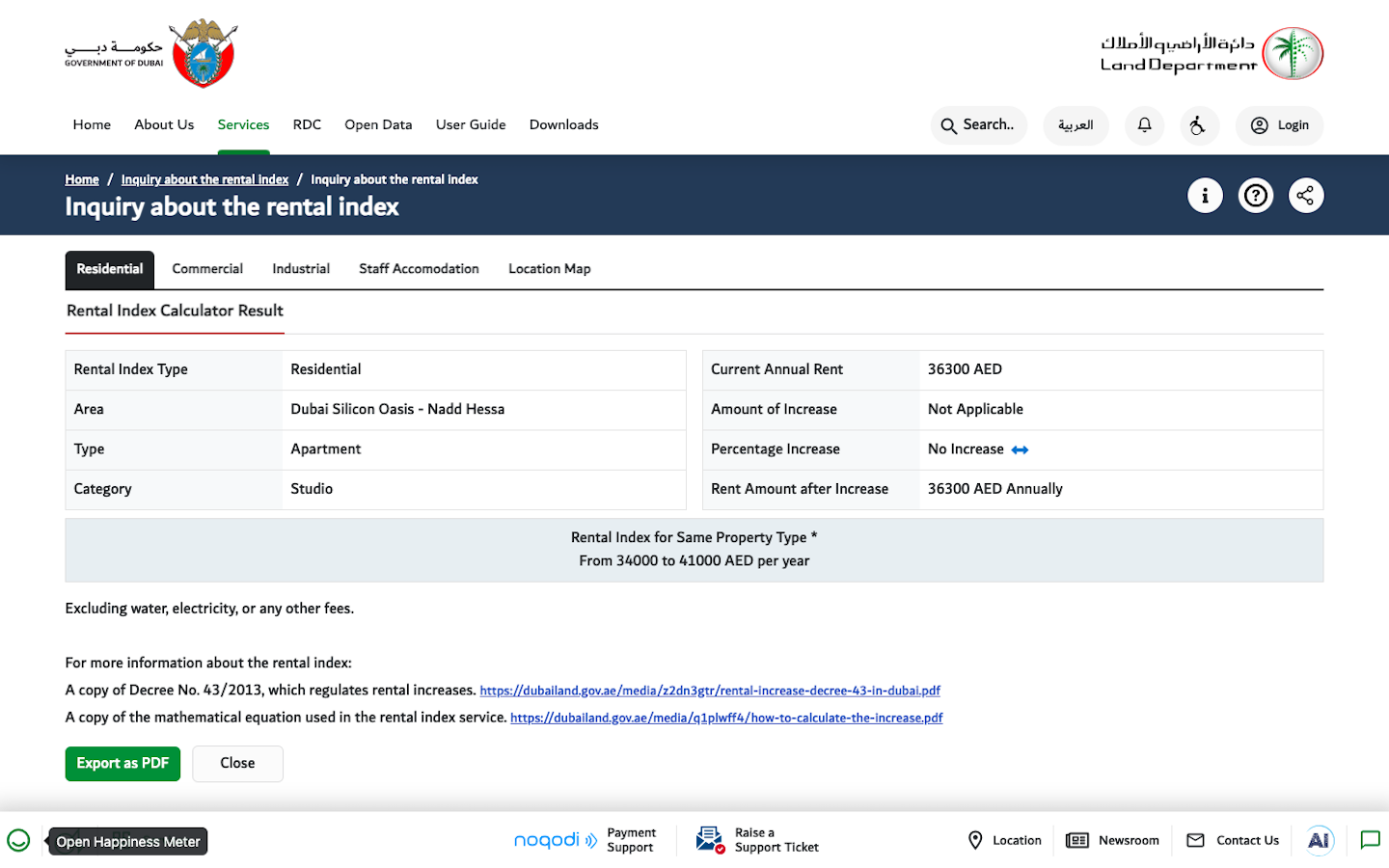This screenshot has width=1389, height=868.
Task: Open the help question-mark icon
Action: pos(1255,195)
